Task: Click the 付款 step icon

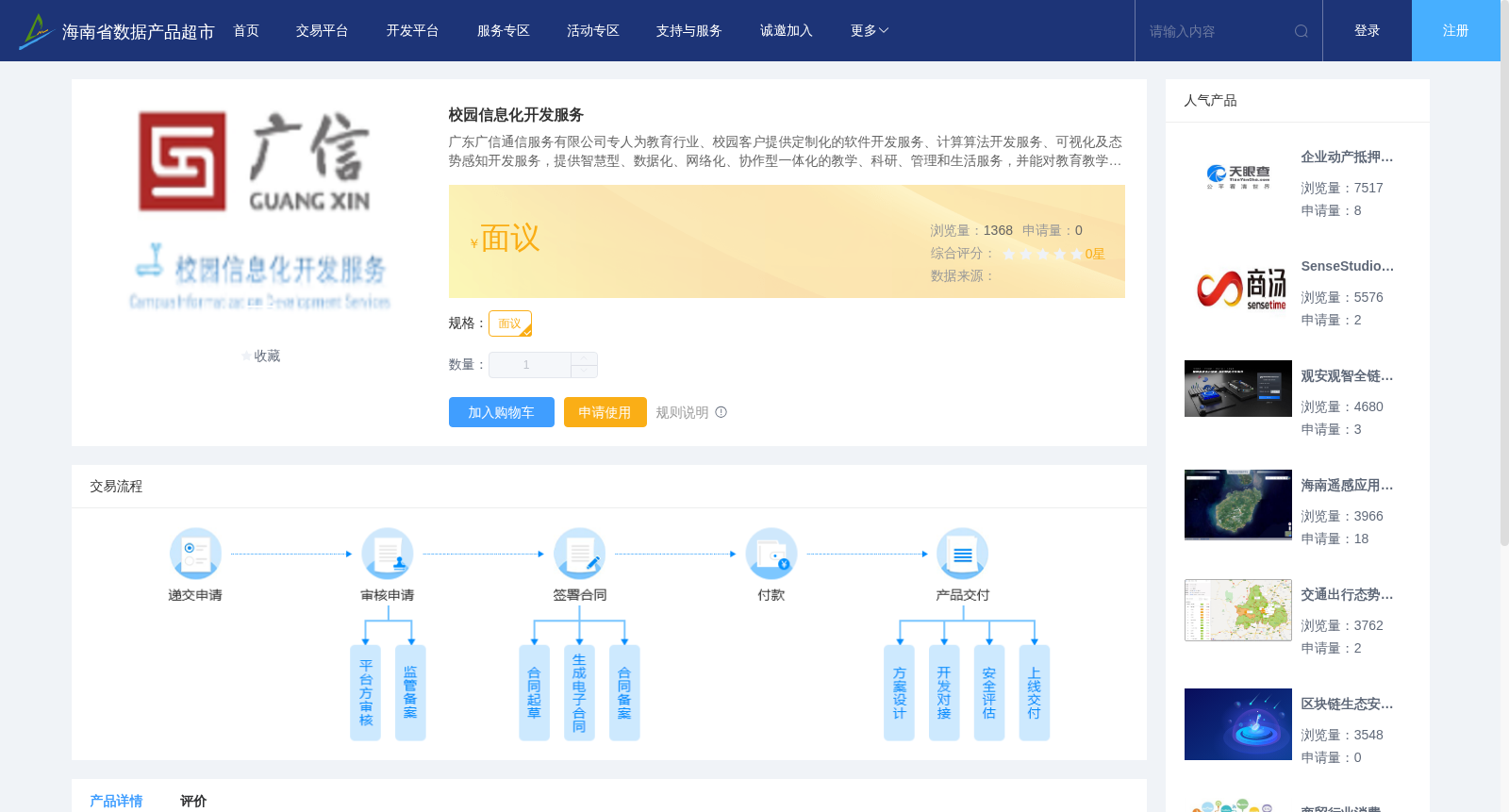Action: coord(771,554)
